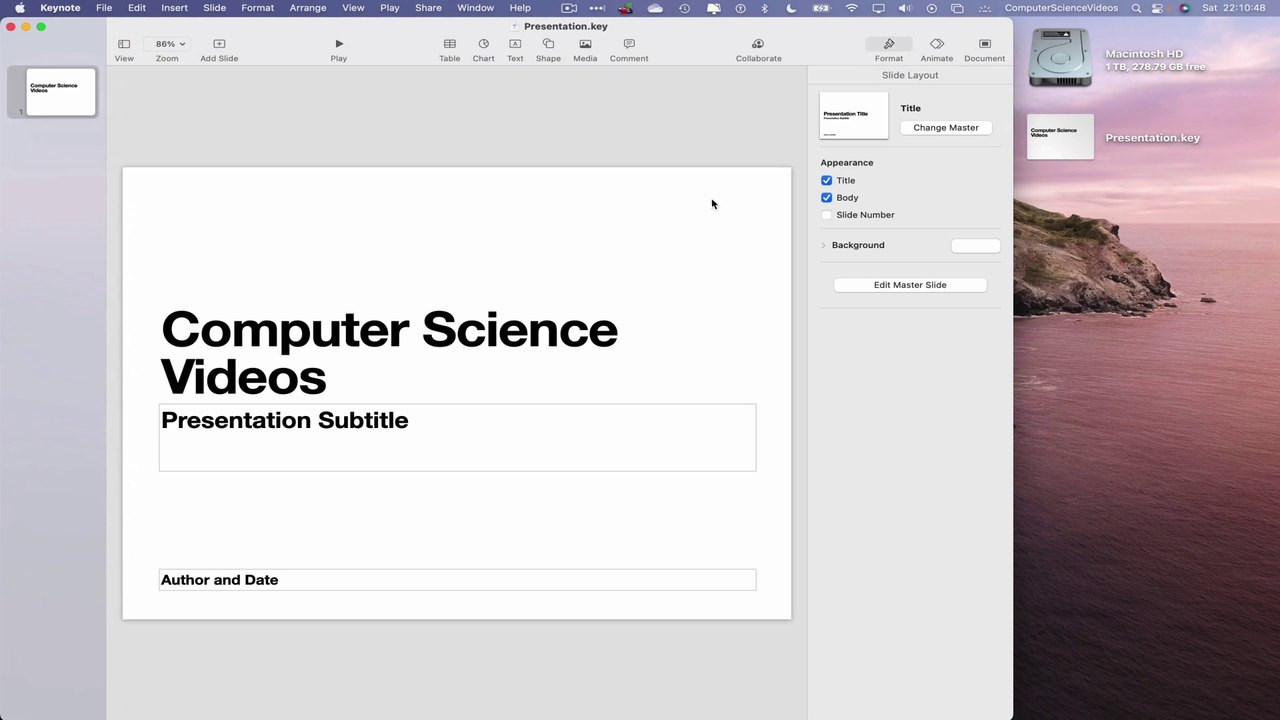Open the Zoom percentage dropdown
Screen dimensions: 1280x720
167,44
